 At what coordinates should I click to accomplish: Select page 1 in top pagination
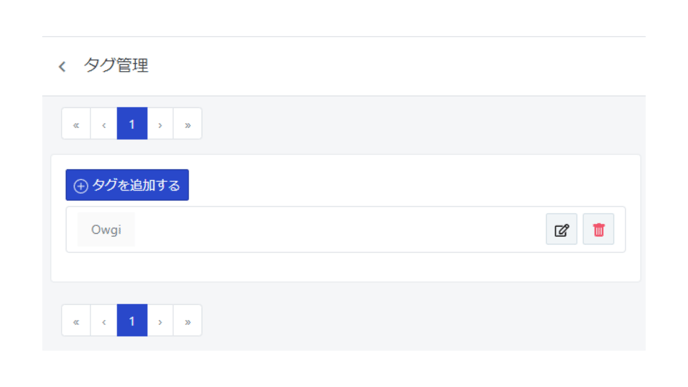pos(132,124)
